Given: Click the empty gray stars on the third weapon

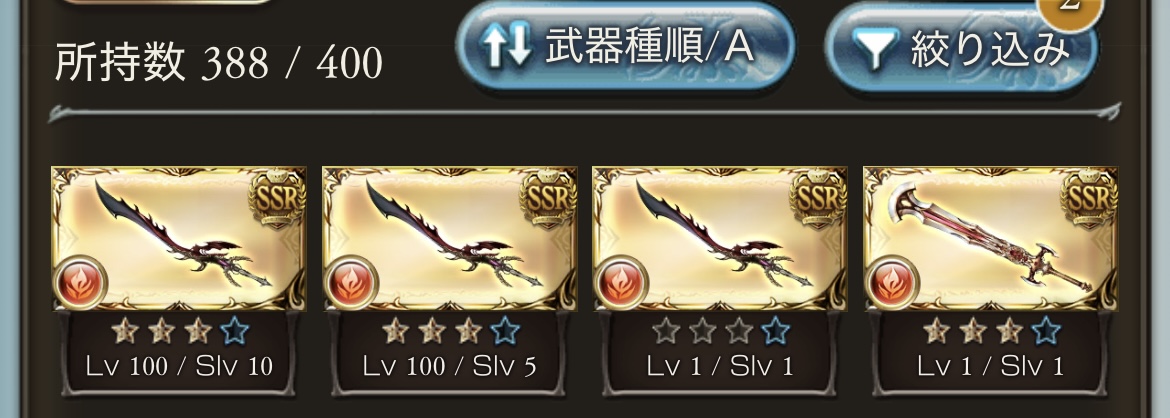Looking at the screenshot, I should [702, 331].
